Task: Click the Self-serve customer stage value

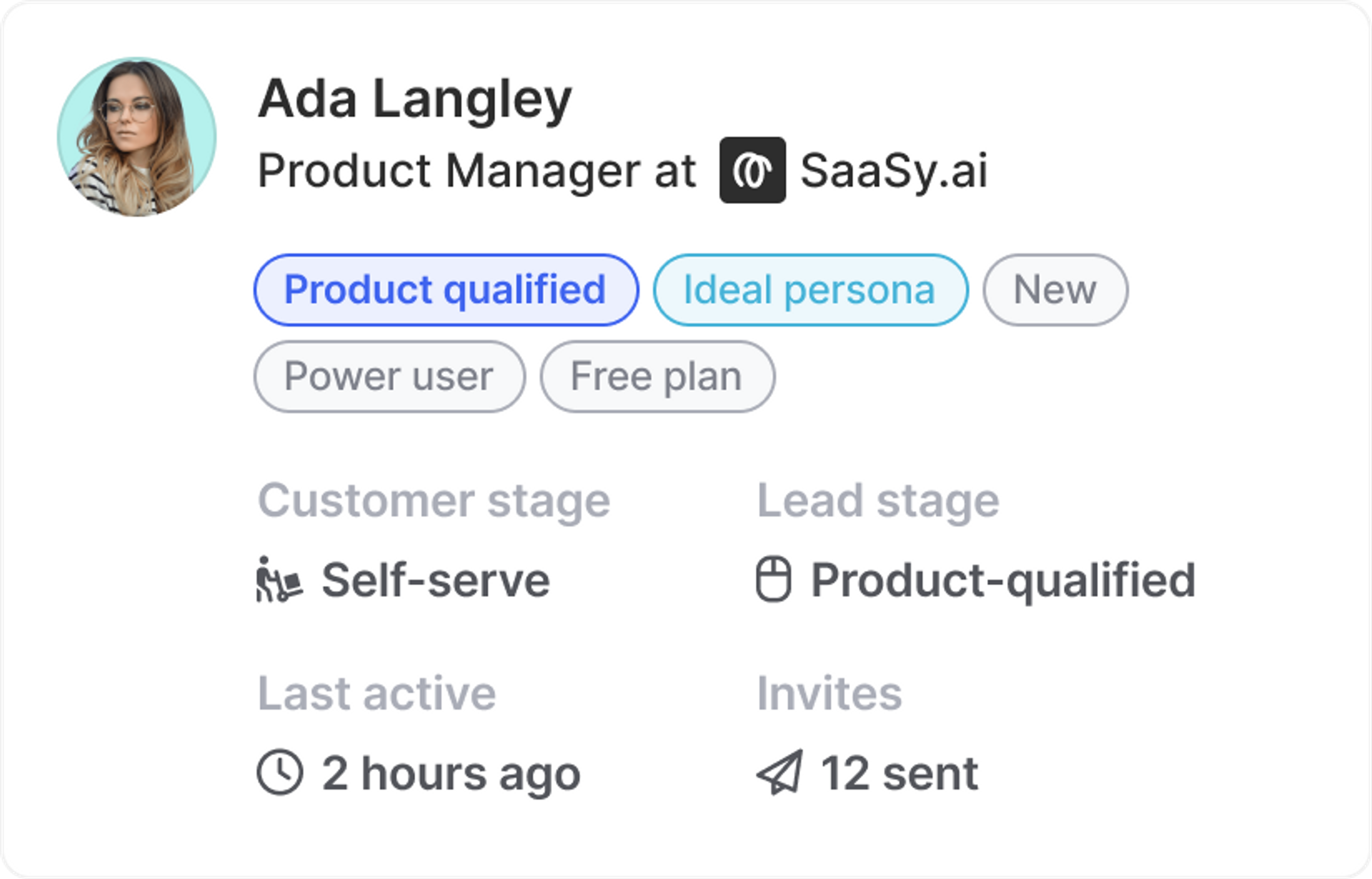Action: 436,580
